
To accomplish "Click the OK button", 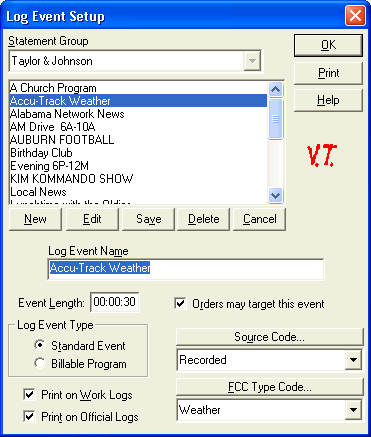I will coord(328,45).
